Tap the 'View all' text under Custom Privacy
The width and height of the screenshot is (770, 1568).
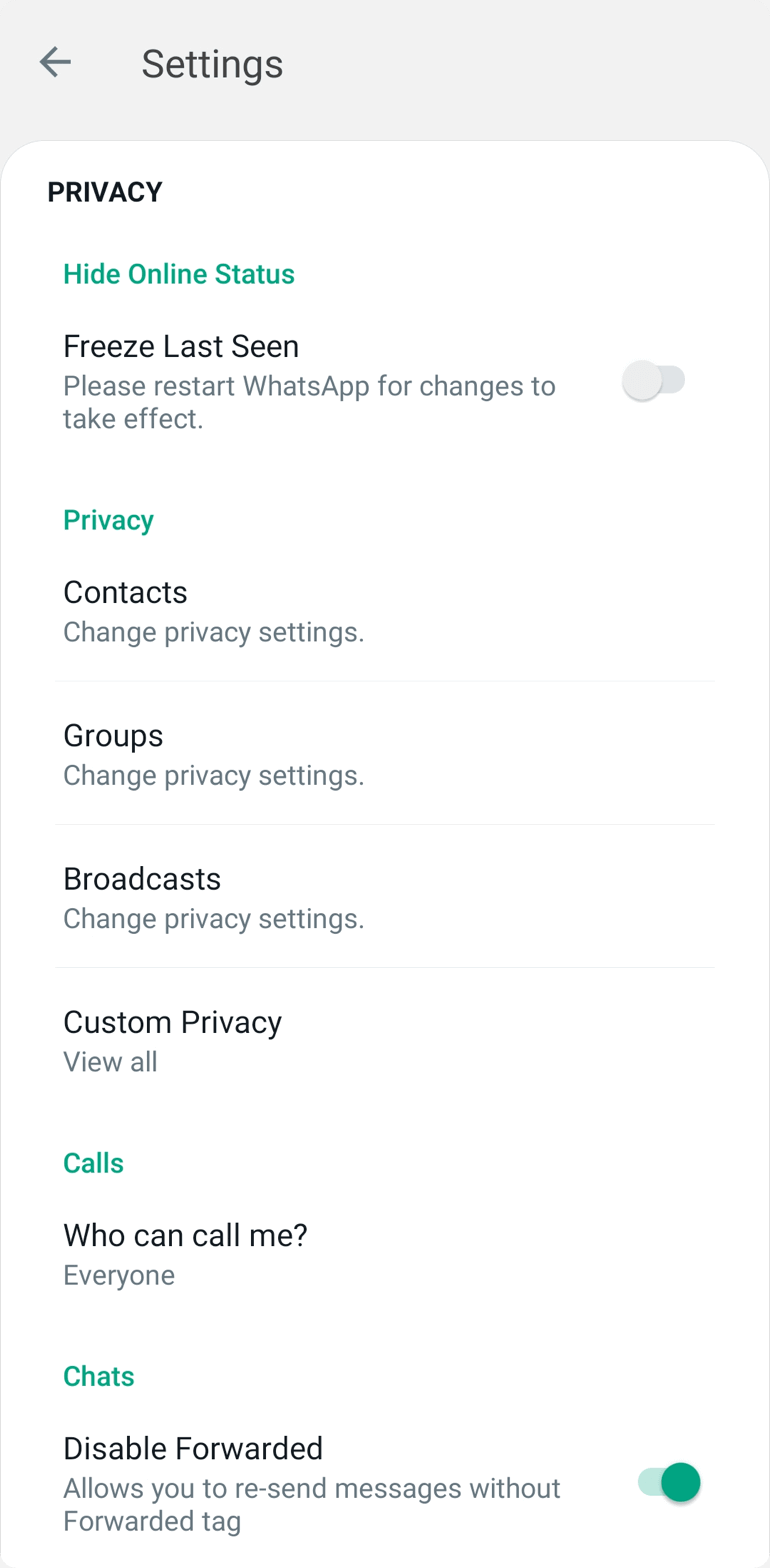[x=110, y=1062]
